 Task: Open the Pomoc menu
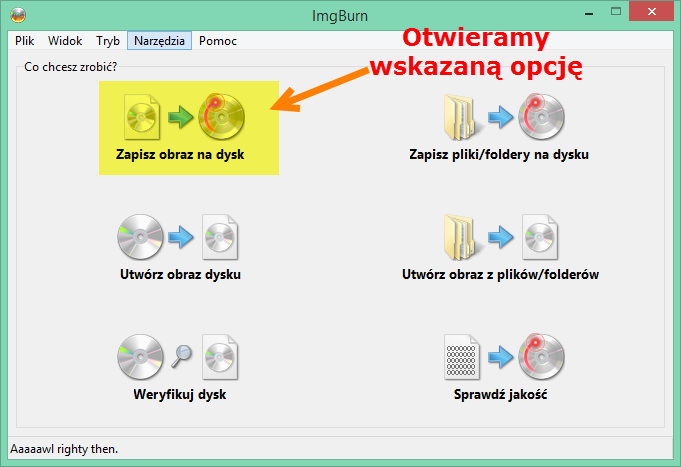[x=218, y=41]
